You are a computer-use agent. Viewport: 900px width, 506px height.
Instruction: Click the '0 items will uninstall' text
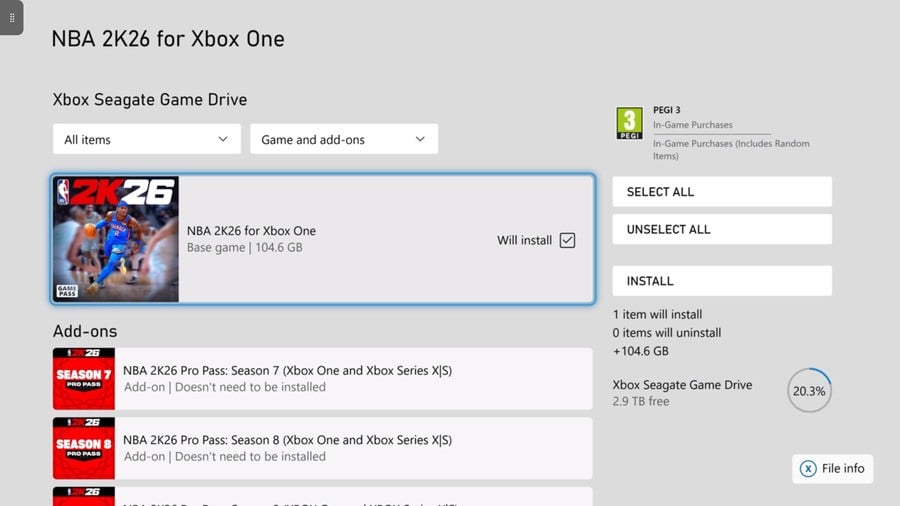point(667,333)
